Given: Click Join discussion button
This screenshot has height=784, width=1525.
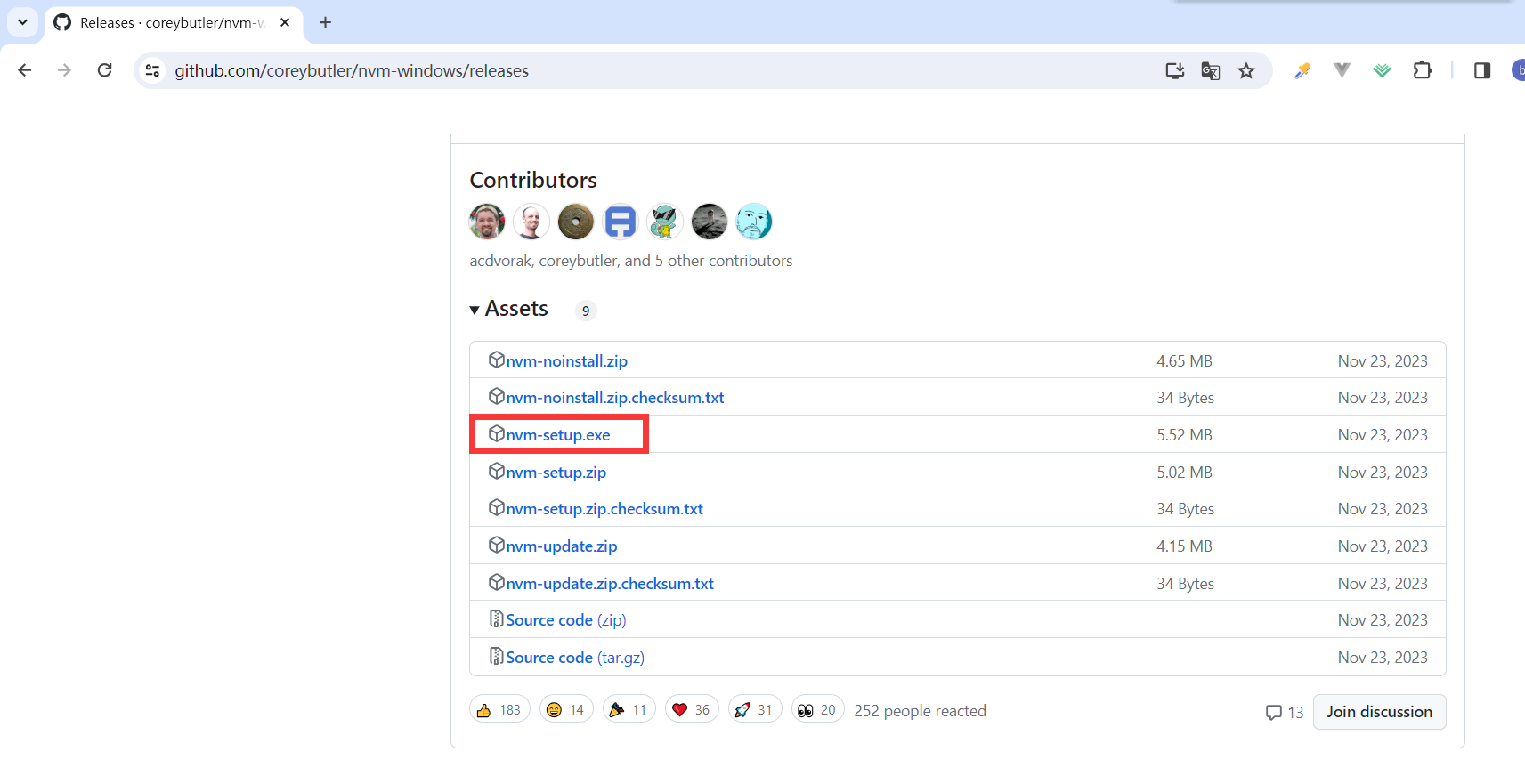Looking at the screenshot, I should (1380, 712).
